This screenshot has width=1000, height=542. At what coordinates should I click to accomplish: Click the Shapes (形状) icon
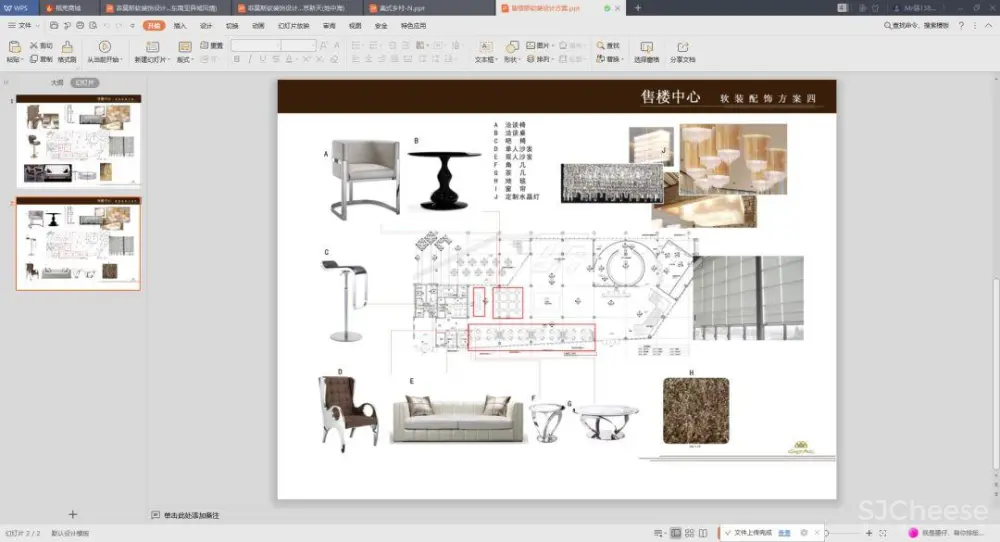coord(511,47)
